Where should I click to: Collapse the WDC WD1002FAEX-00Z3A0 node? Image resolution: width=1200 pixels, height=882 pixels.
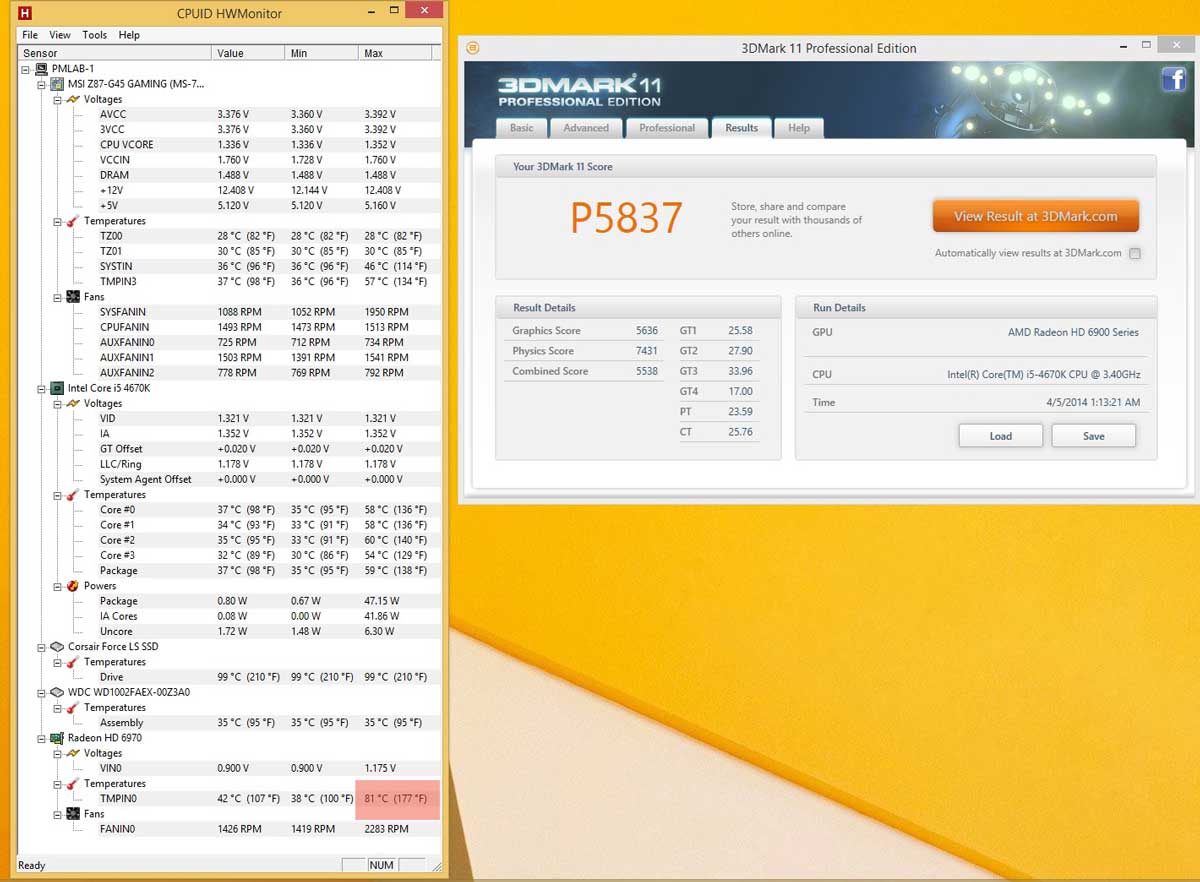click(x=42, y=692)
